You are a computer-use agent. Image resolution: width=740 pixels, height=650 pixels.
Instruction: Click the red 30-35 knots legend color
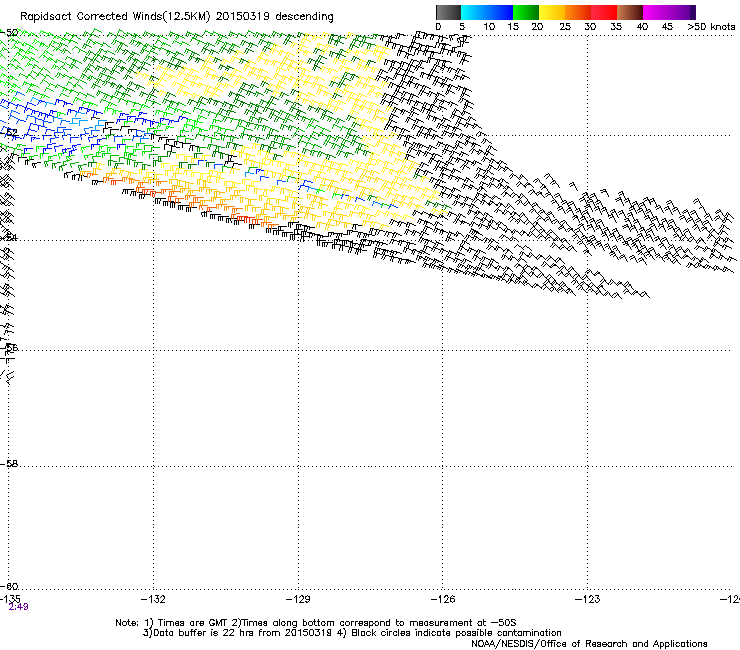(604, 12)
